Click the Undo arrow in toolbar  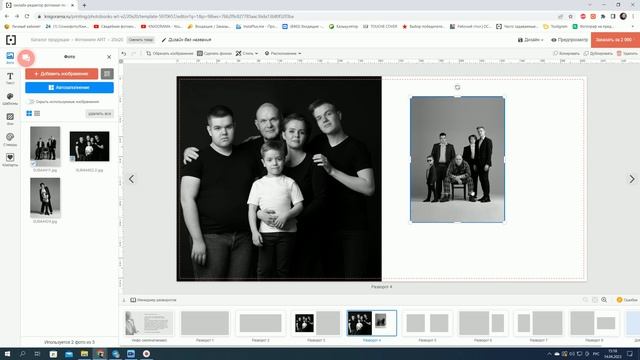click(x=124, y=53)
